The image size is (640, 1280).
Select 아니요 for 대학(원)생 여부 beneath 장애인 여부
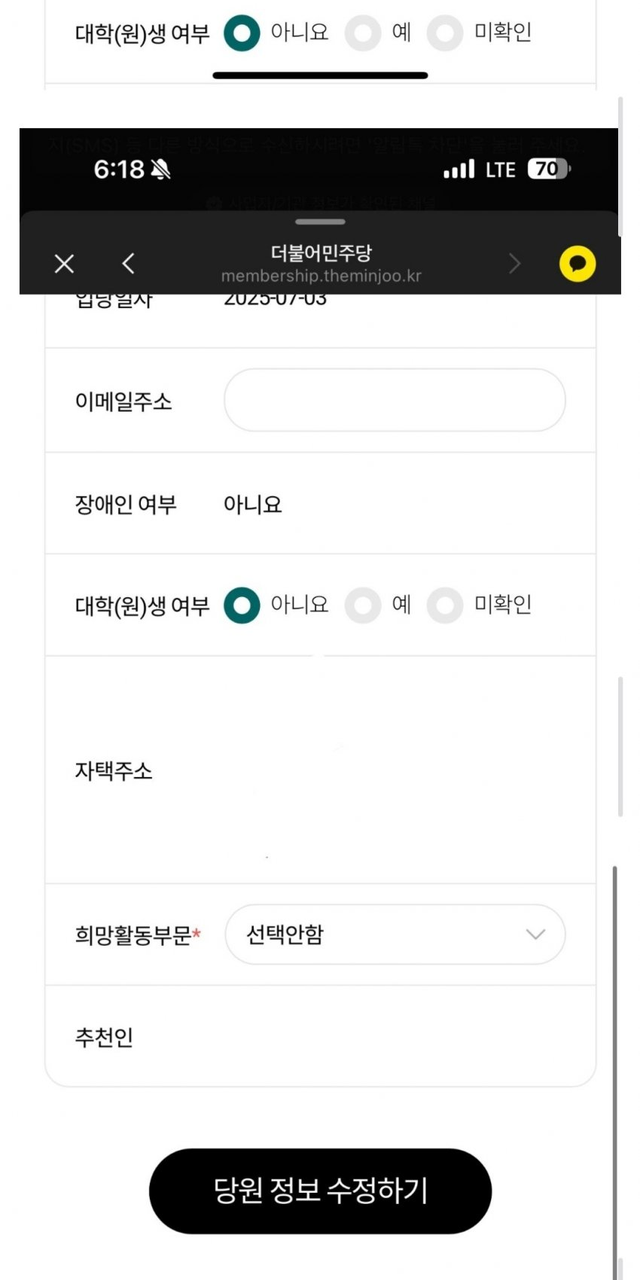click(x=242, y=605)
